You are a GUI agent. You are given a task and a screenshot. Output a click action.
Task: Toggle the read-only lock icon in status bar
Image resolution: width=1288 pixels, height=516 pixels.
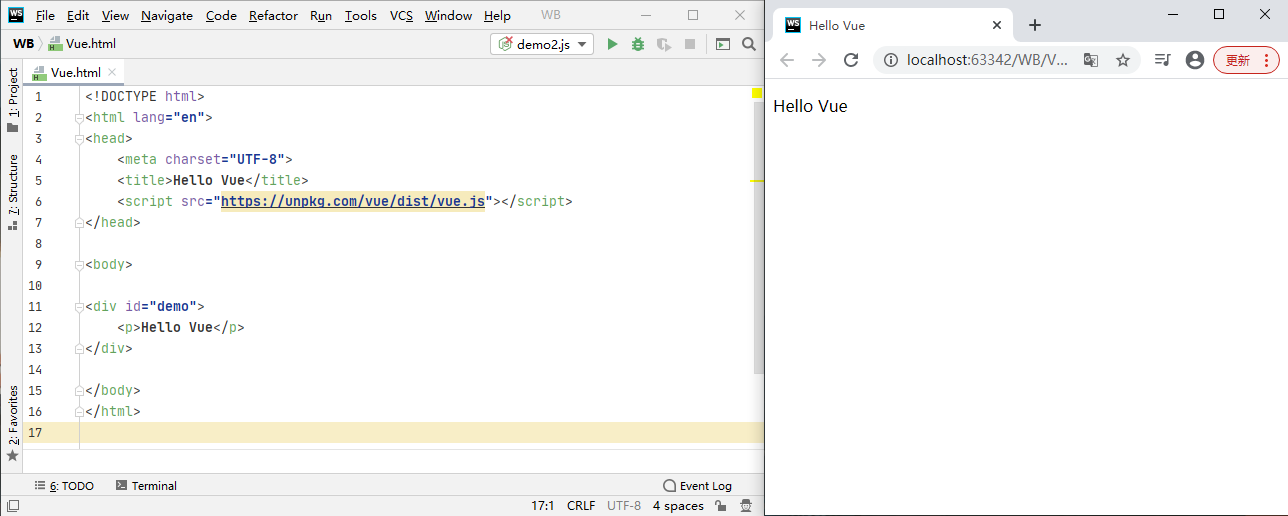[x=720, y=506]
